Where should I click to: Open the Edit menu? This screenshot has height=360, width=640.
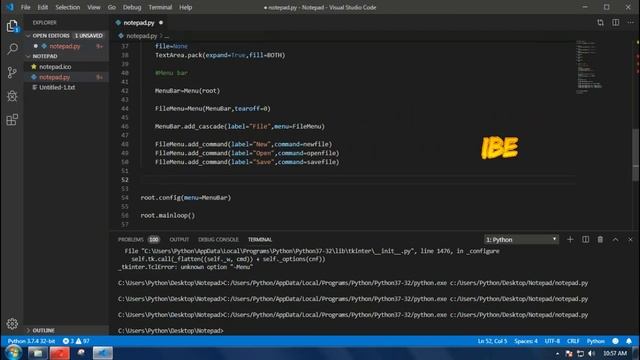(42, 7)
